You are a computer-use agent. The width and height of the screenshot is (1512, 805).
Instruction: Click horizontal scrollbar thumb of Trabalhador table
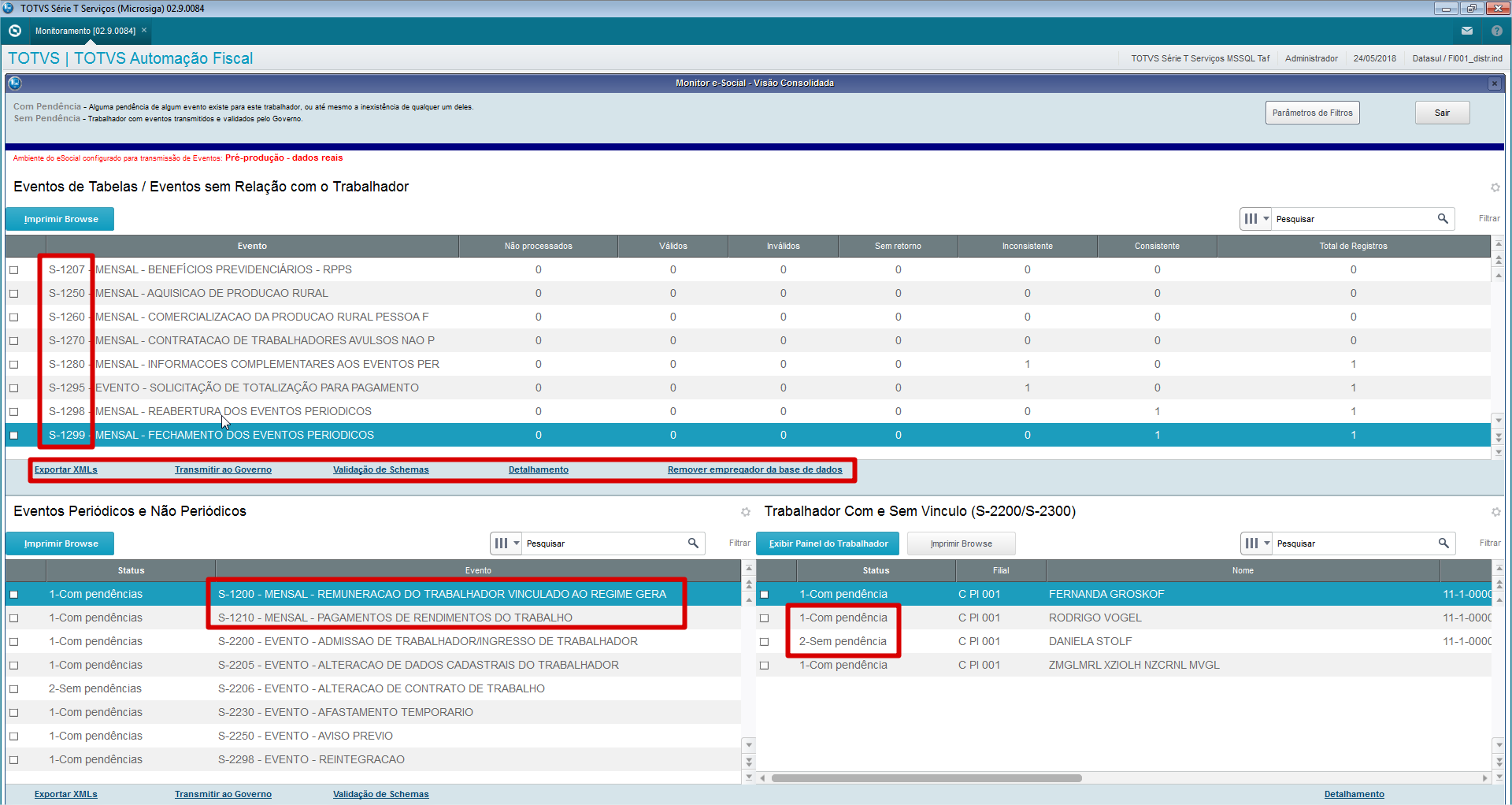[926, 778]
